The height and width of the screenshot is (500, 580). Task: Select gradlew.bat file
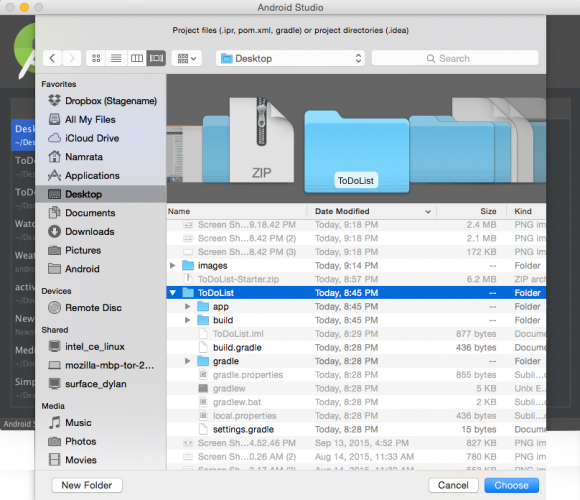[x=356, y=402]
